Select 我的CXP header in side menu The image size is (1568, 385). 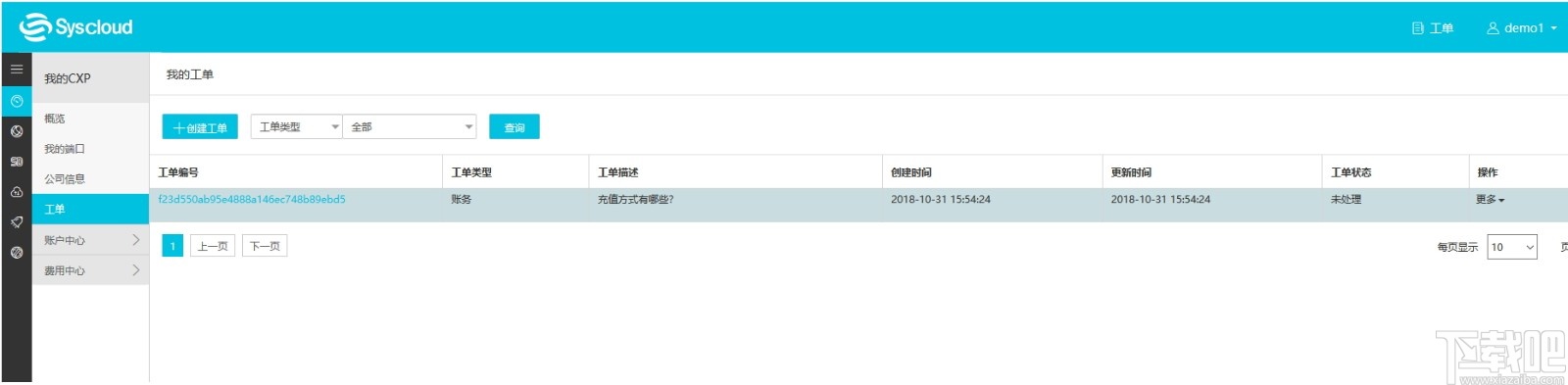coord(90,78)
